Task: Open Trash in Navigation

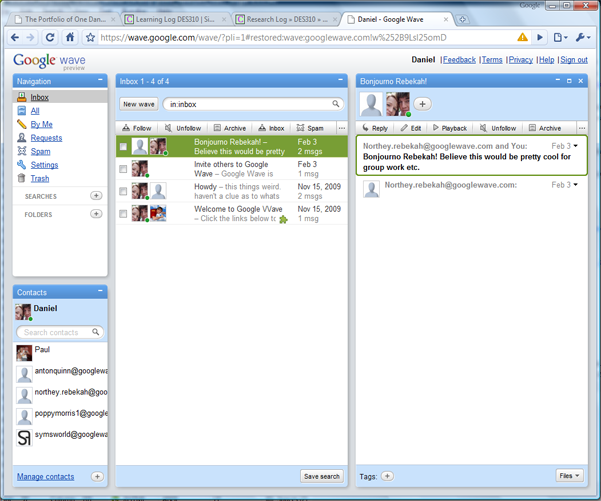Action: [x=40, y=178]
